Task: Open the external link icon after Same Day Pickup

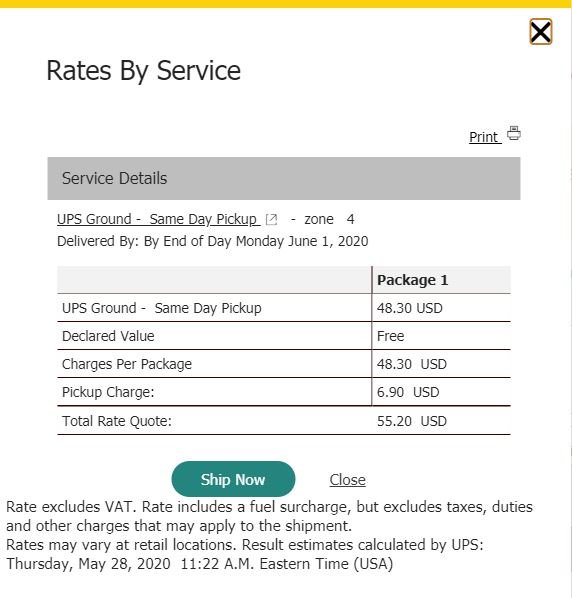Action: pos(271,220)
